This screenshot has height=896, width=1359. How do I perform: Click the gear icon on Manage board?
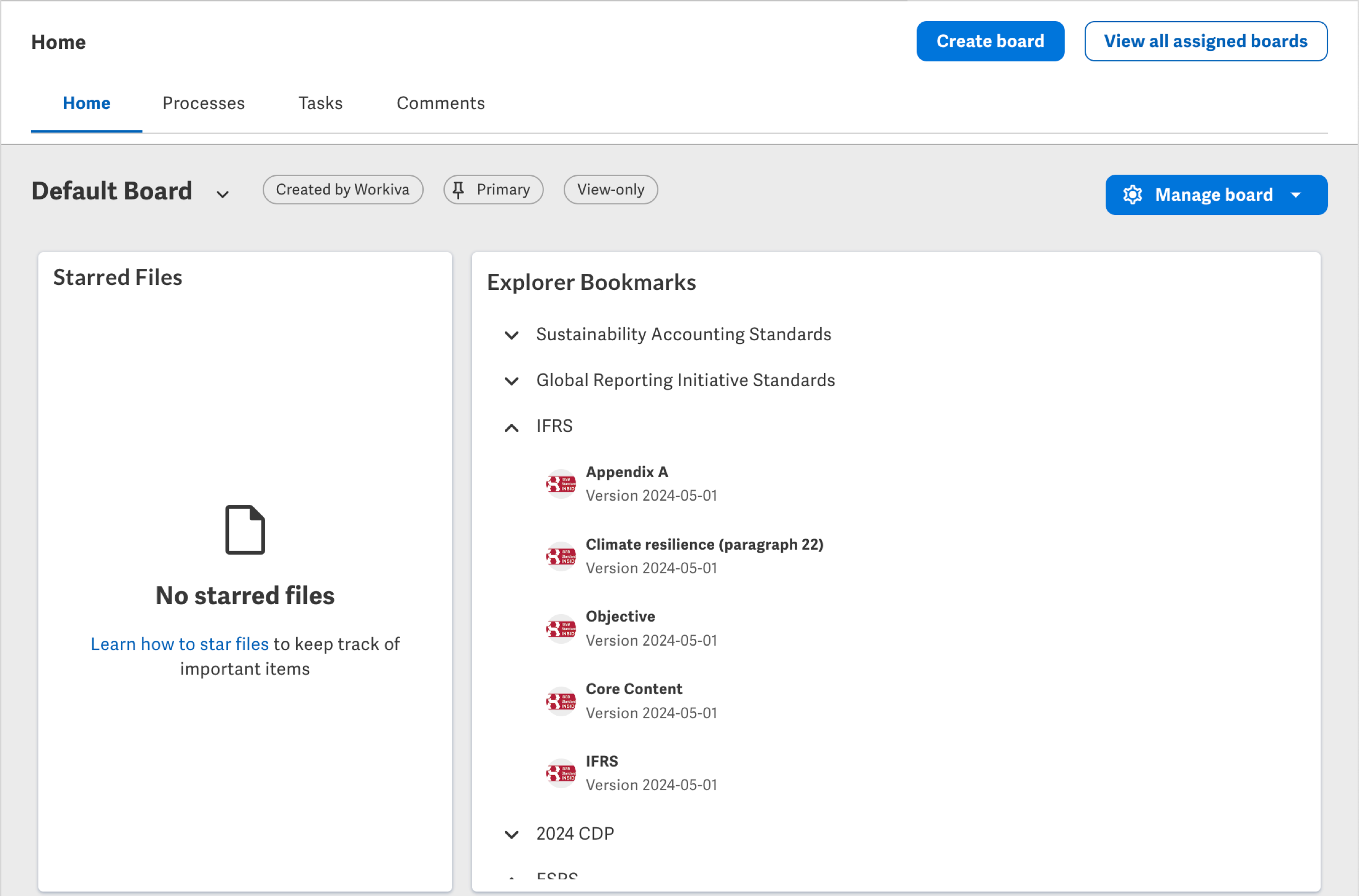[x=1133, y=195]
